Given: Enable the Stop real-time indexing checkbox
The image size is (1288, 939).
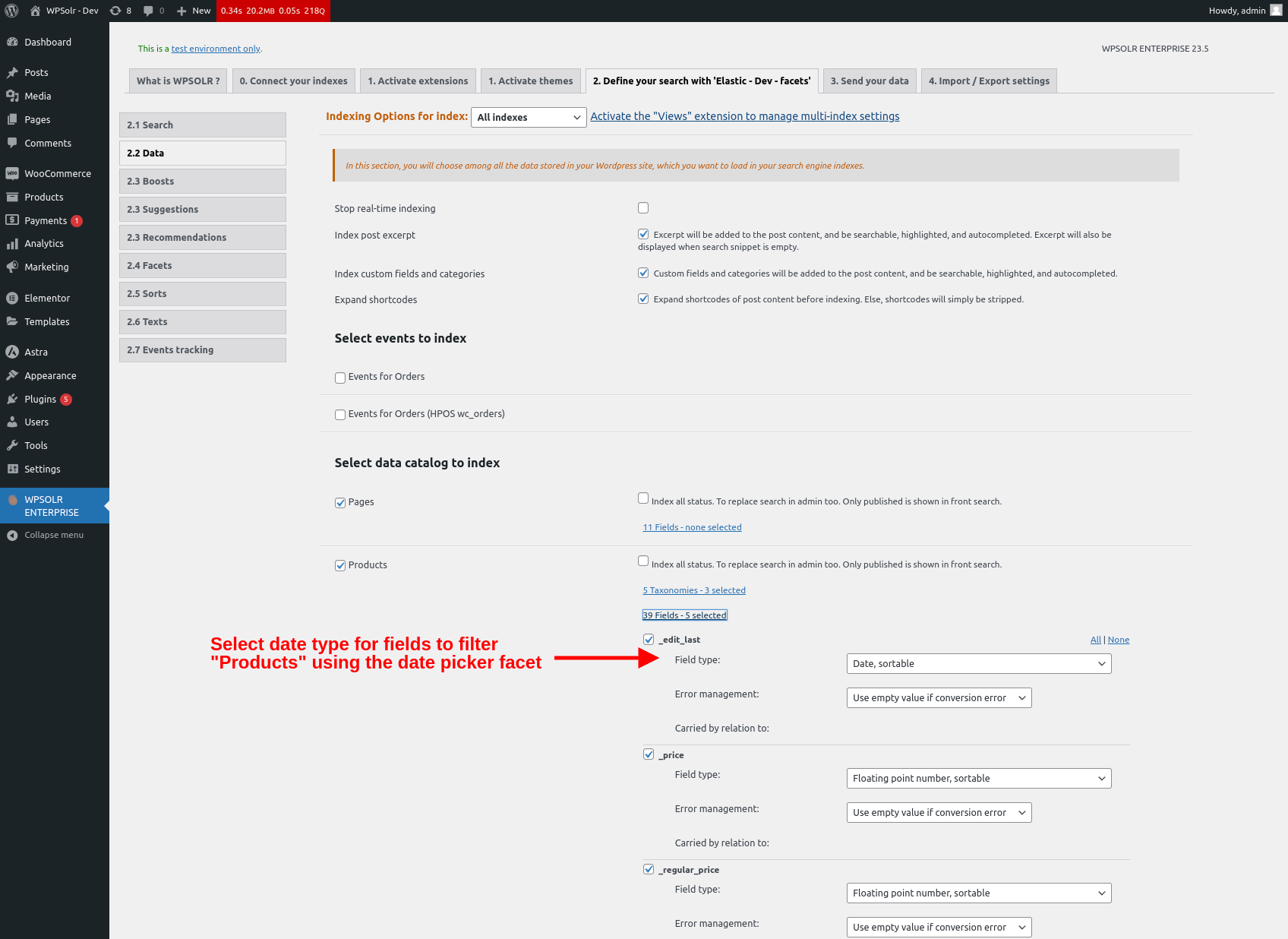Looking at the screenshot, I should (x=643, y=208).
